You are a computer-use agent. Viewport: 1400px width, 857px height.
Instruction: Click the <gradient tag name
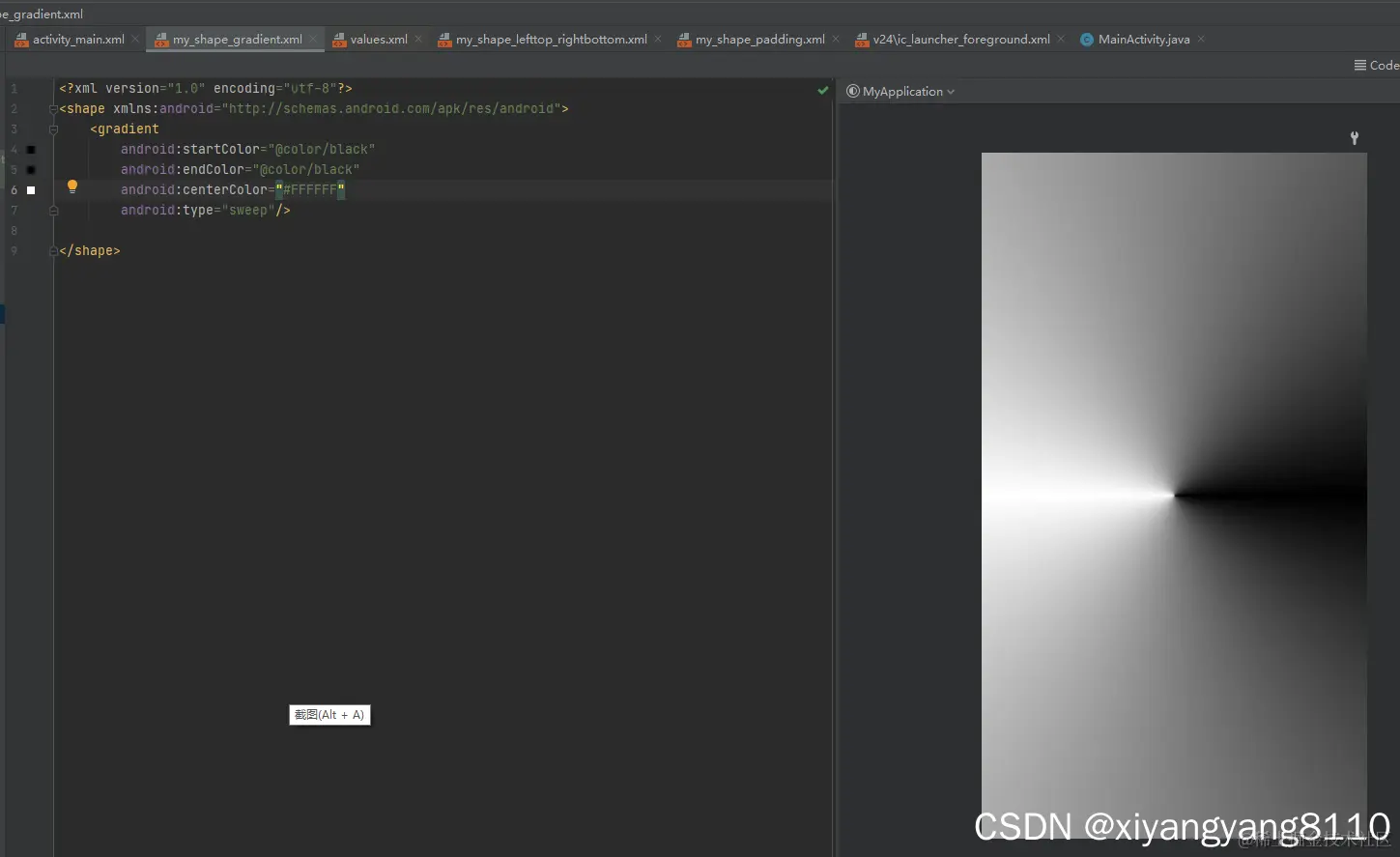click(125, 129)
